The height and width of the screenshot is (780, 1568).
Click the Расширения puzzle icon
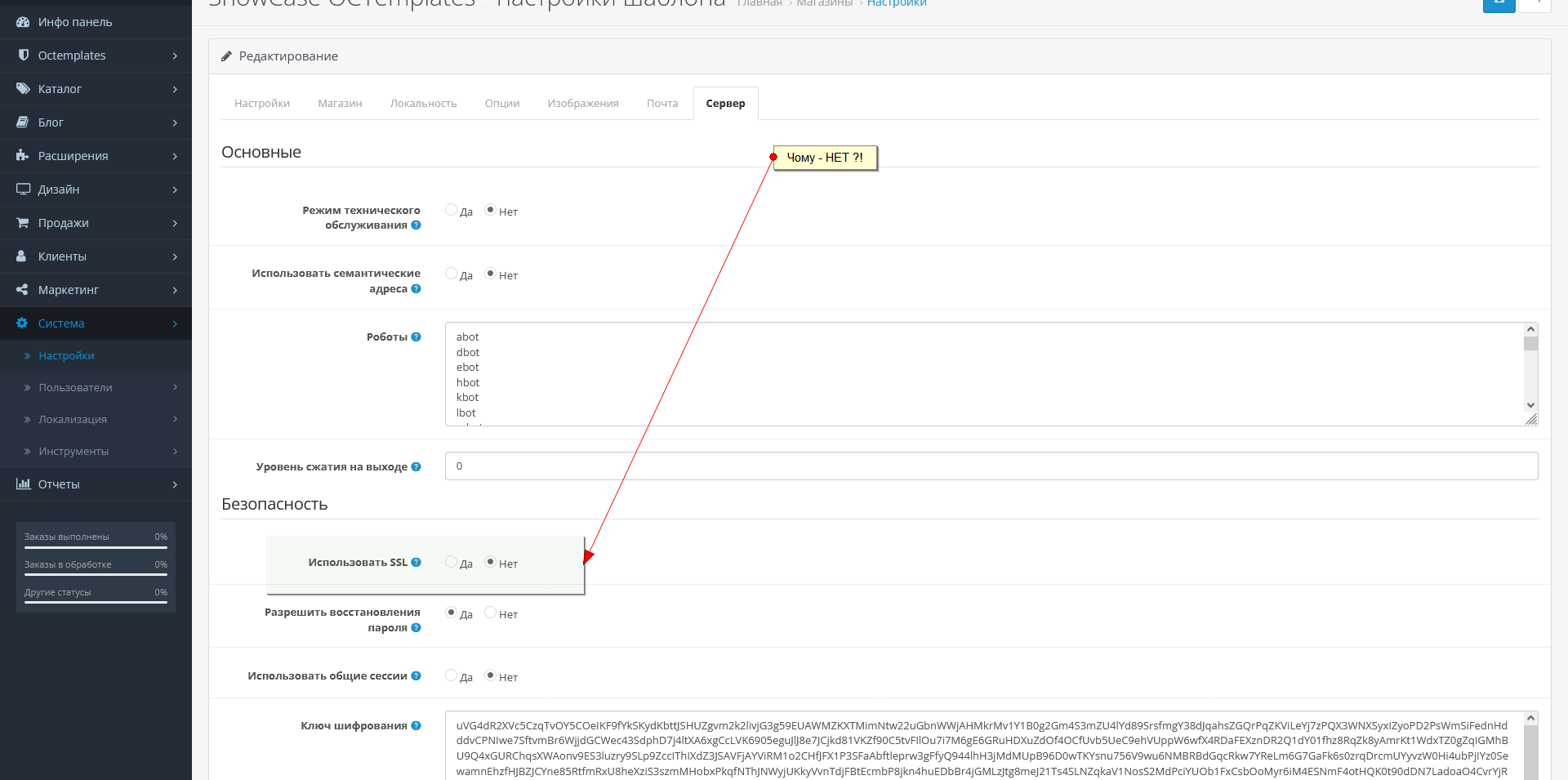pos(23,156)
